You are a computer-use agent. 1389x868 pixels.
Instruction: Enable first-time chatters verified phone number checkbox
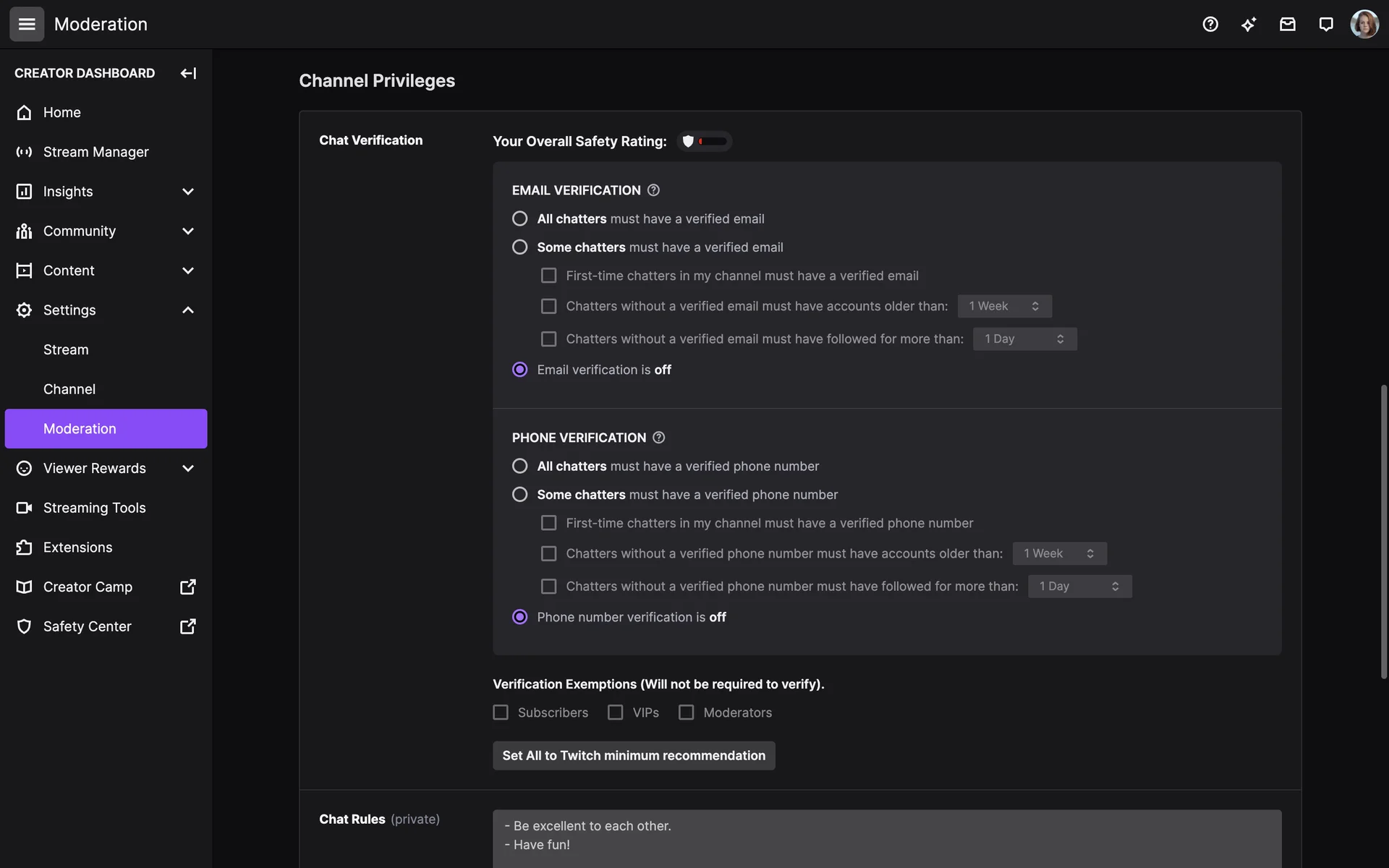pos(549,523)
